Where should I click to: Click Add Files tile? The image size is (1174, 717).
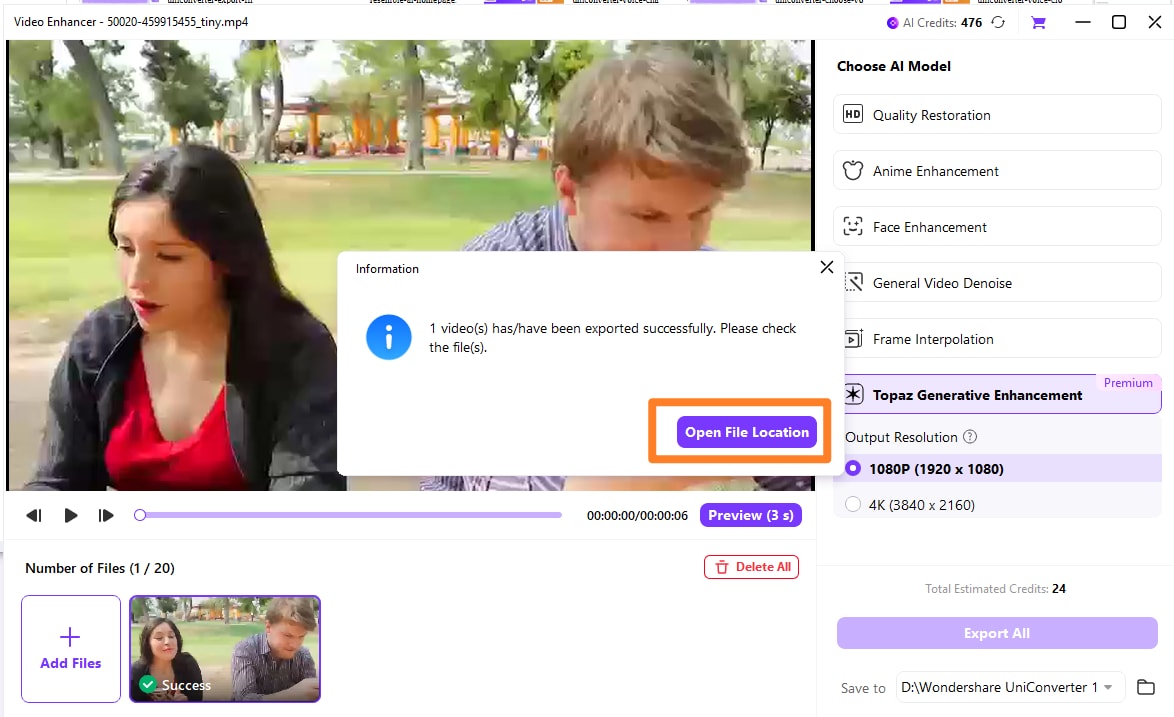pyautogui.click(x=70, y=649)
